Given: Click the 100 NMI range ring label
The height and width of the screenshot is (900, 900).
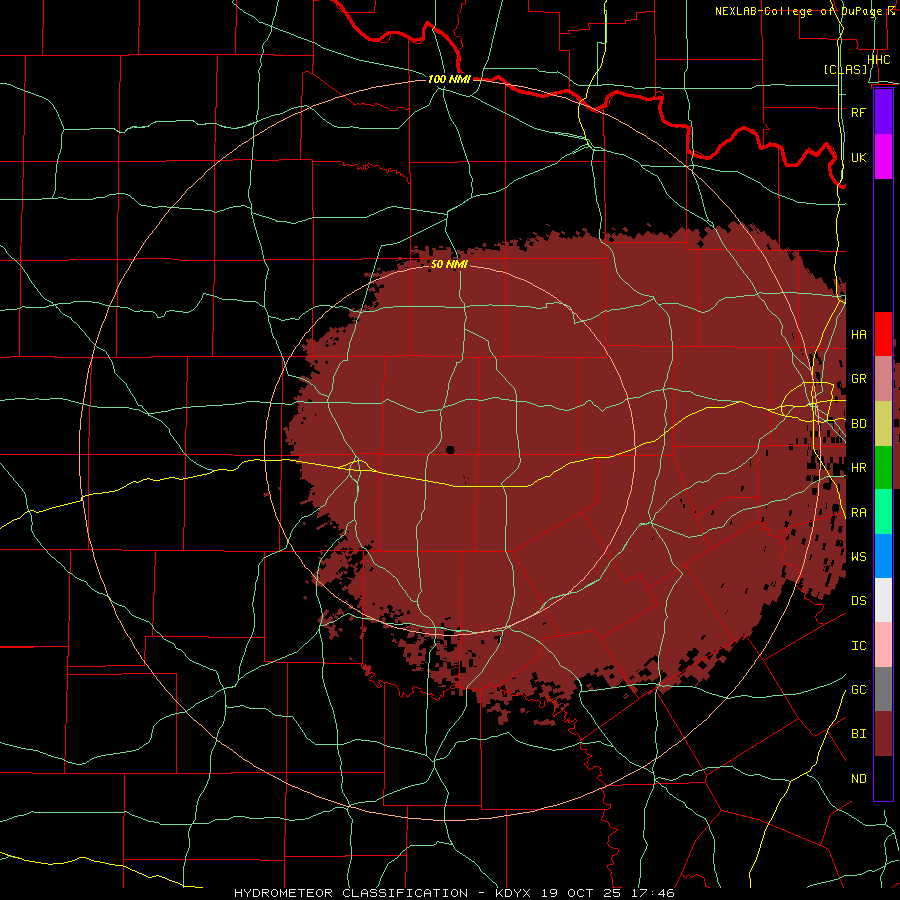Looking at the screenshot, I should 449,79.
